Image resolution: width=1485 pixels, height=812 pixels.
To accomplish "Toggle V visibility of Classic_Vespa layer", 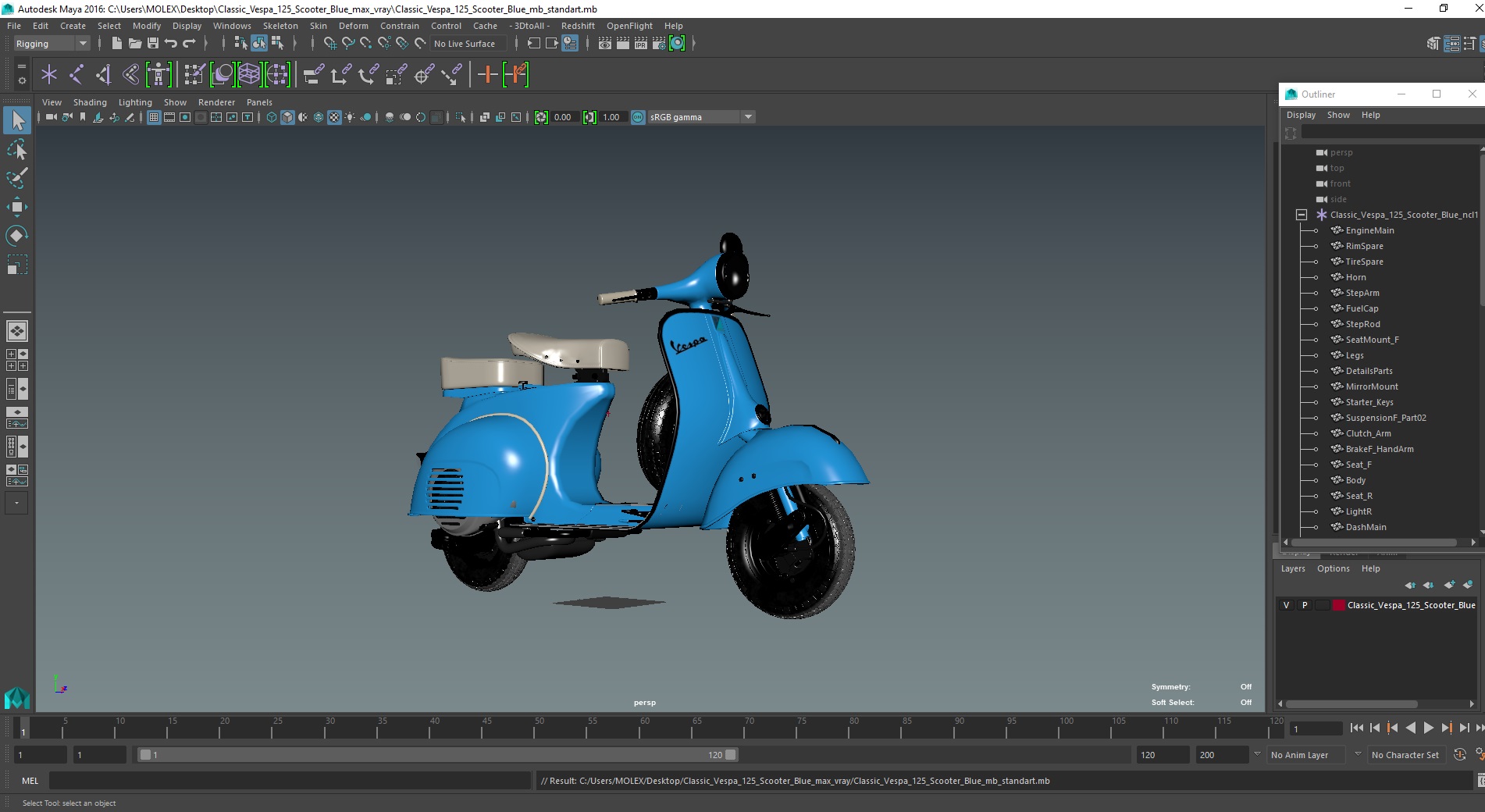I will coord(1287,605).
